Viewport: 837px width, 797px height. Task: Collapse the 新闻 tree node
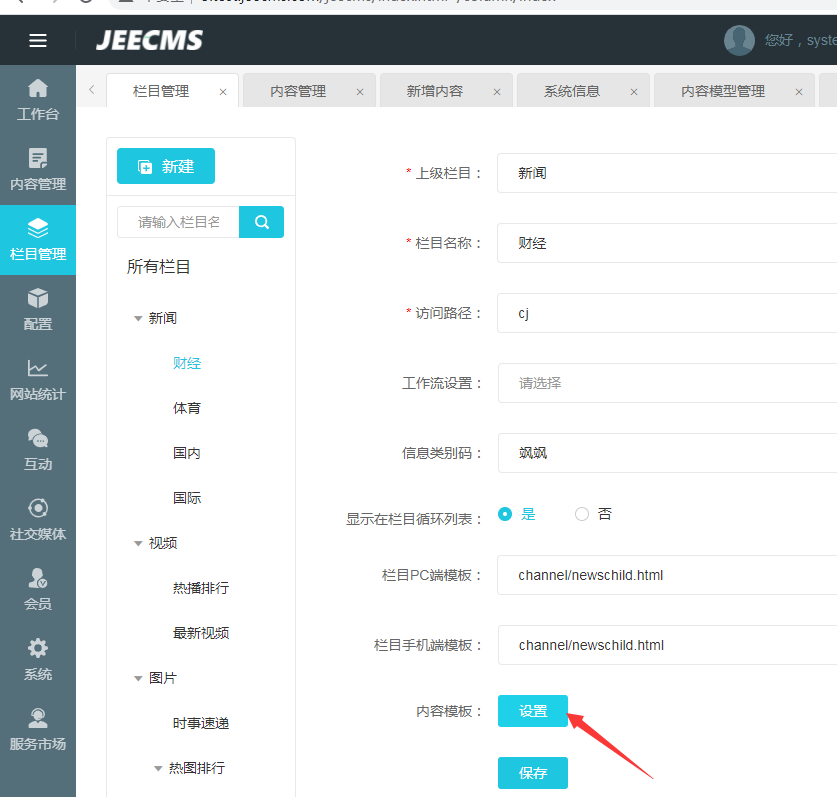(x=138, y=318)
